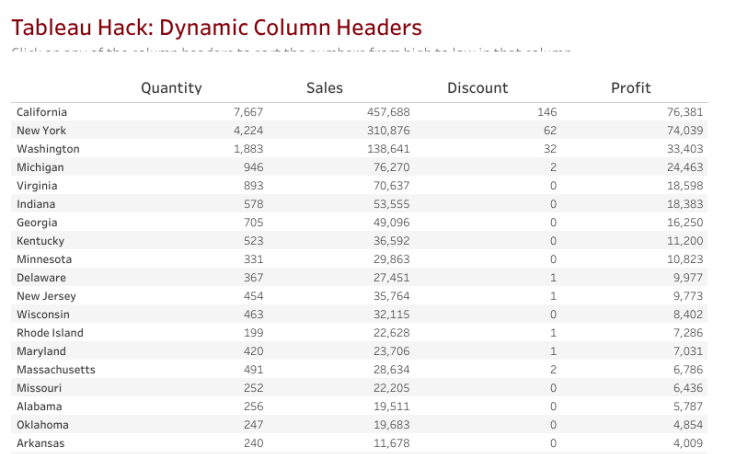Screen dimensions: 736x454
Task: Click the Sales column header
Action: point(324,88)
